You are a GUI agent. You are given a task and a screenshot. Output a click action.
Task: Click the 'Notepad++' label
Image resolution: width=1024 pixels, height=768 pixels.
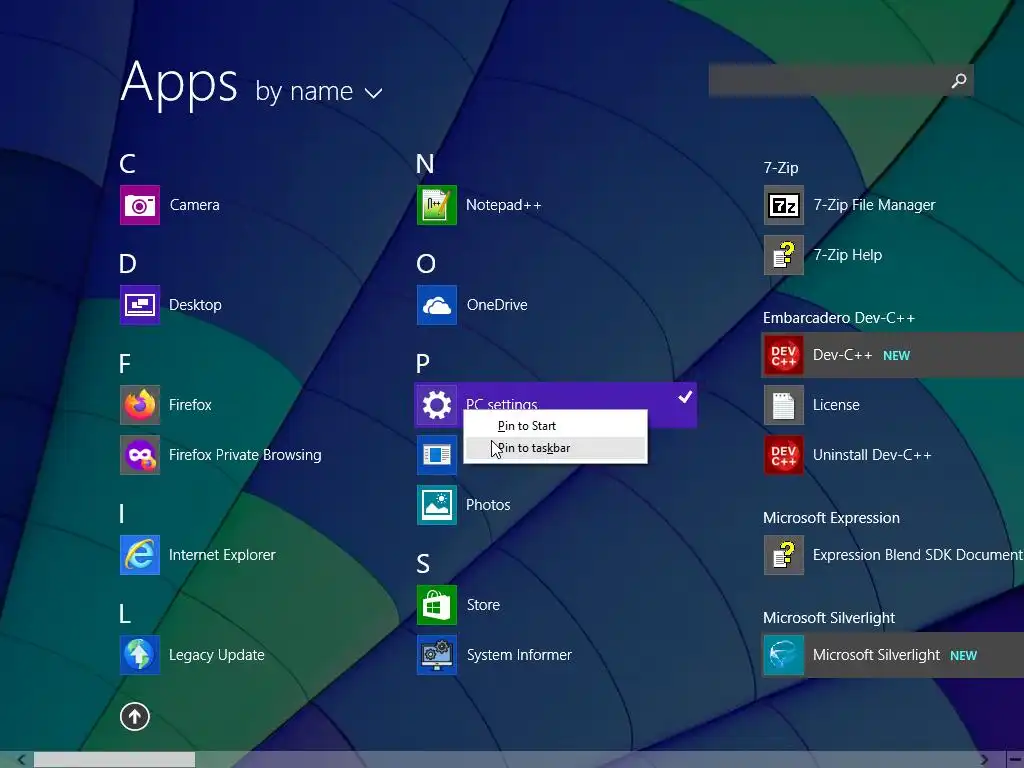[x=504, y=205]
